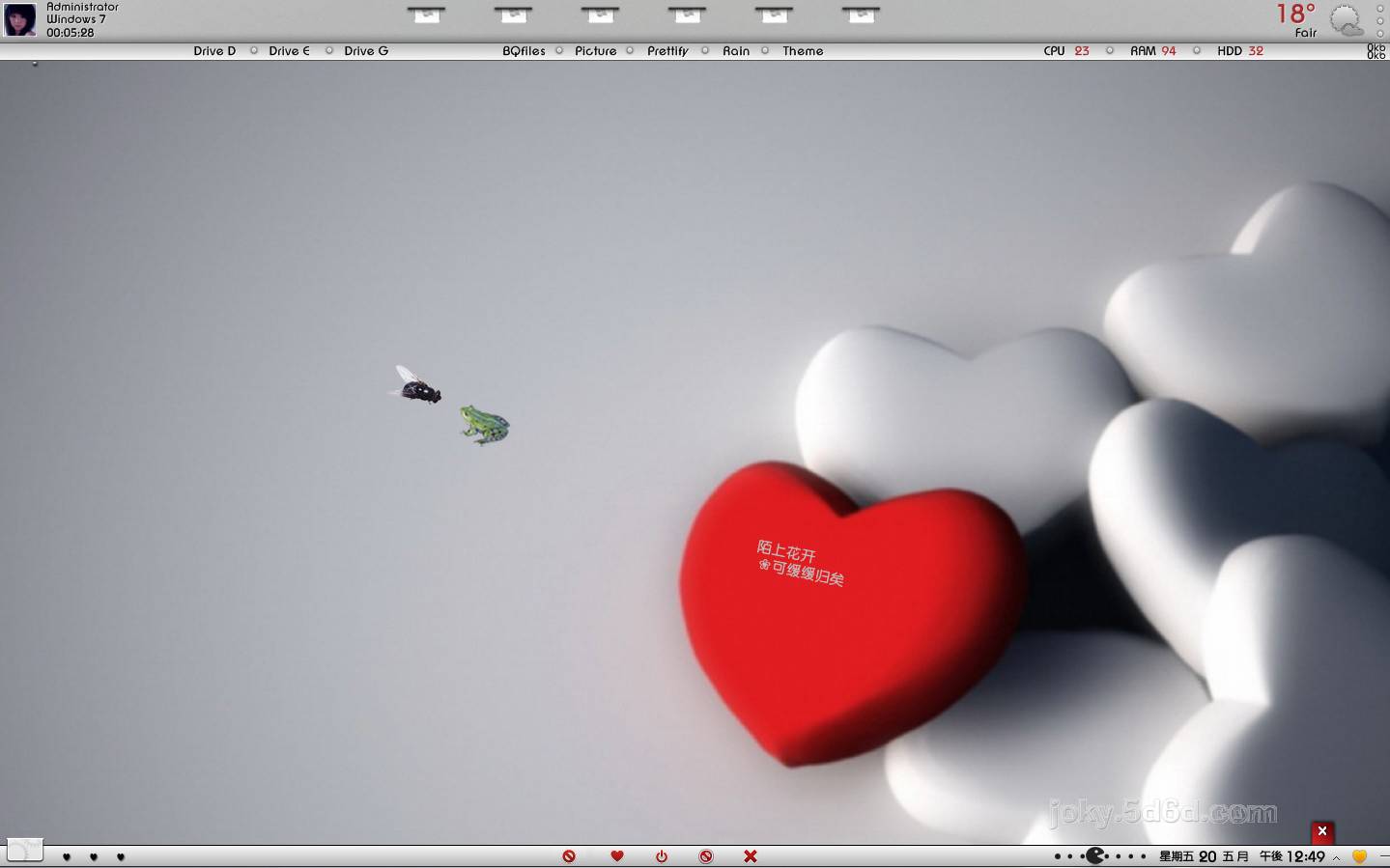Click the prohibit icon beside the red X
Viewport: 1390px width, 868px height.
(706, 856)
